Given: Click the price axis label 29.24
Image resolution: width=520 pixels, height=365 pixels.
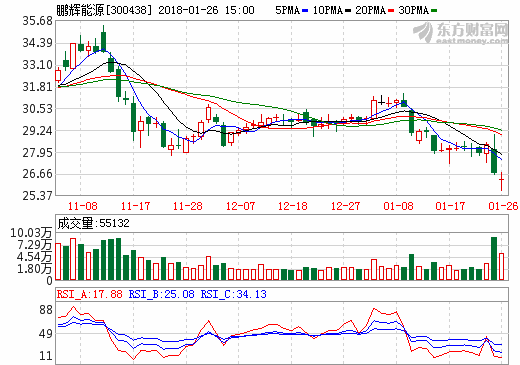Looking at the screenshot, I should pos(38,131).
